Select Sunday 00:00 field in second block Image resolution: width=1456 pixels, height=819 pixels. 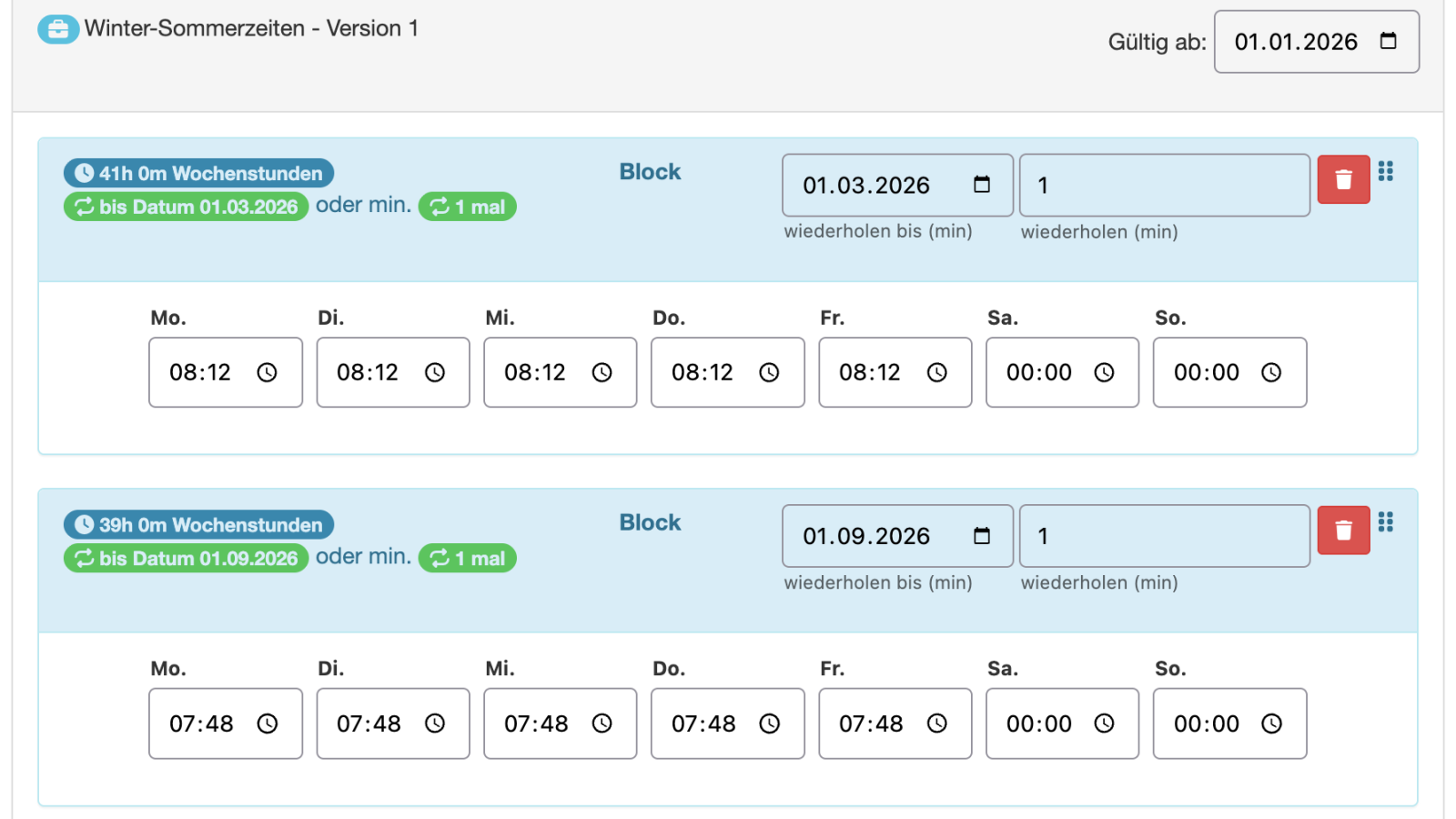(x=1229, y=723)
